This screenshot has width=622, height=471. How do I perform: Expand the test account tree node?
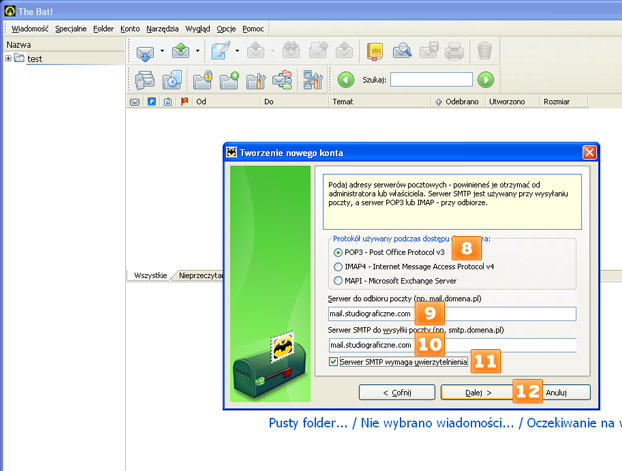(x=8, y=58)
